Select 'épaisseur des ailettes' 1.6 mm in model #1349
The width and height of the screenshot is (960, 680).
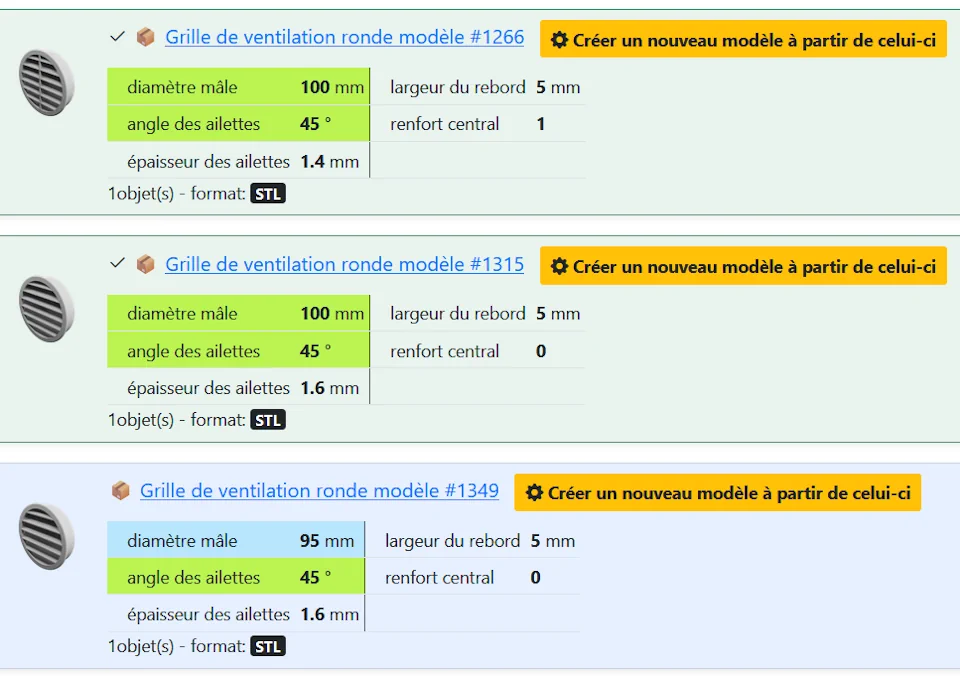click(236, 614)
